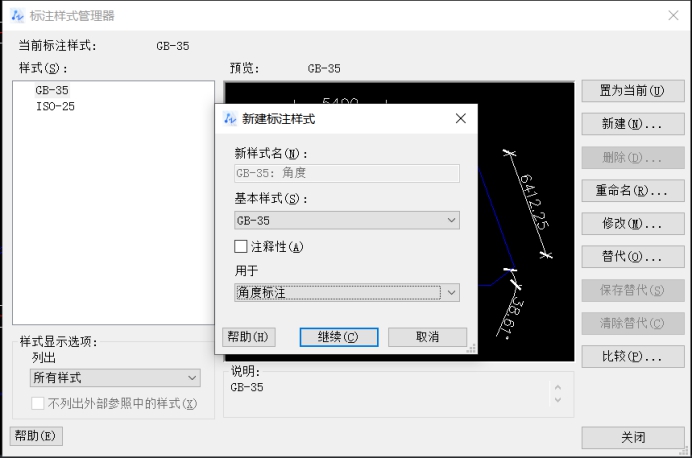Close the 新建标注样式 dialog
This screenshot has width=692, height=459.
[x=460, y=118]
